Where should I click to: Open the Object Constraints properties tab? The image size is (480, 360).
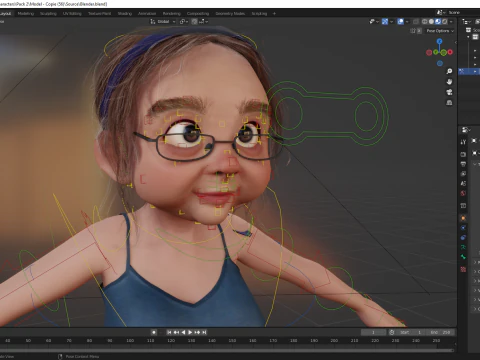463,237
